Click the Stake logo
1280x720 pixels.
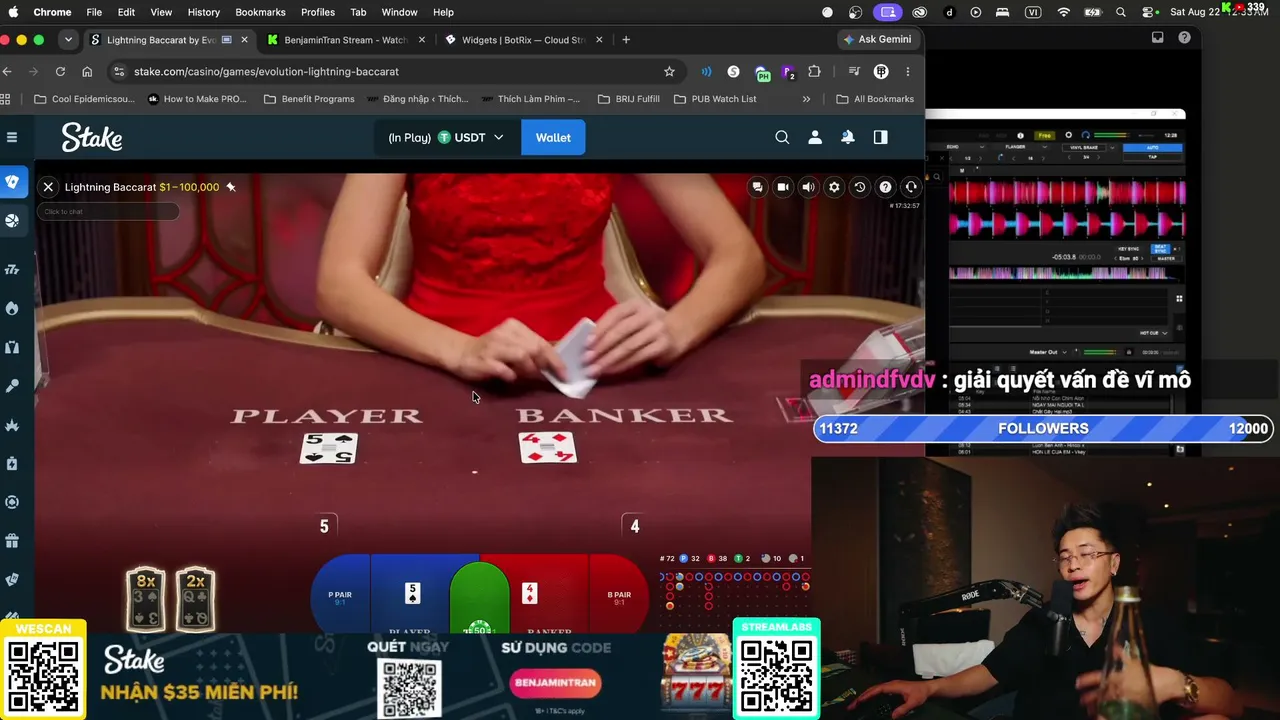click(x=92, y=137)
